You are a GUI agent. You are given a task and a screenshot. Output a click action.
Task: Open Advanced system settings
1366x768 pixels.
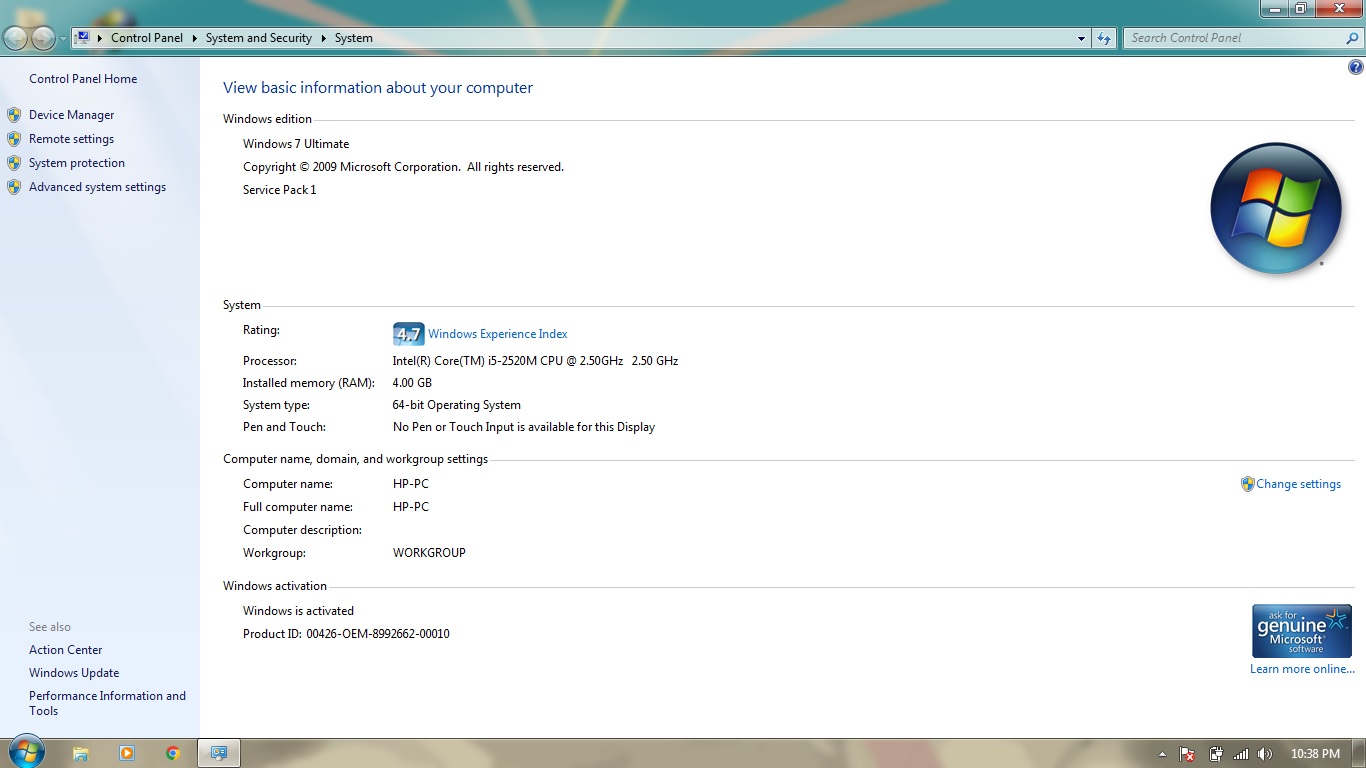point(97,187)
